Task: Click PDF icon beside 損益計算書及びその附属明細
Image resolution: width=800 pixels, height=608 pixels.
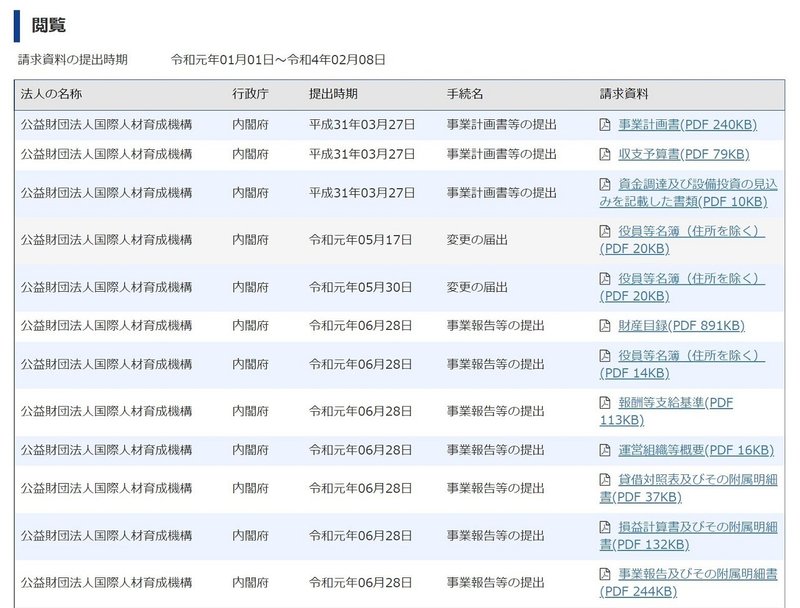Action: coord(605,527)
